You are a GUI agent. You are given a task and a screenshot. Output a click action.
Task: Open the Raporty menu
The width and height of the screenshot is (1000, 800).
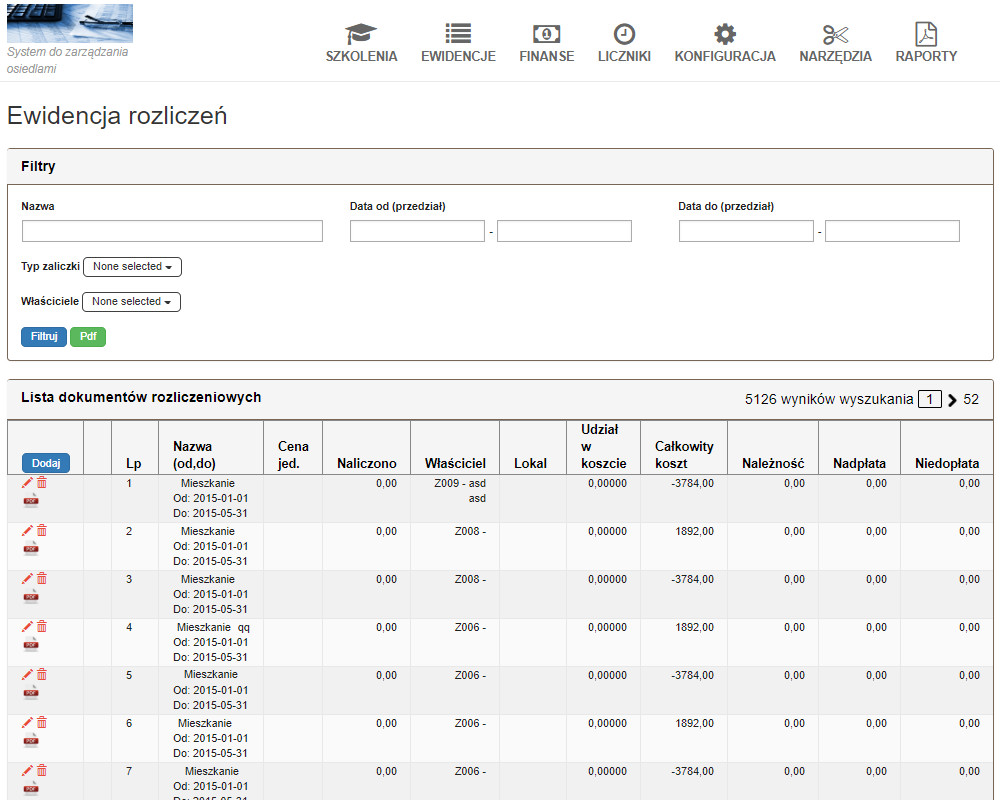pyautogui.click(x=926, y=45)
